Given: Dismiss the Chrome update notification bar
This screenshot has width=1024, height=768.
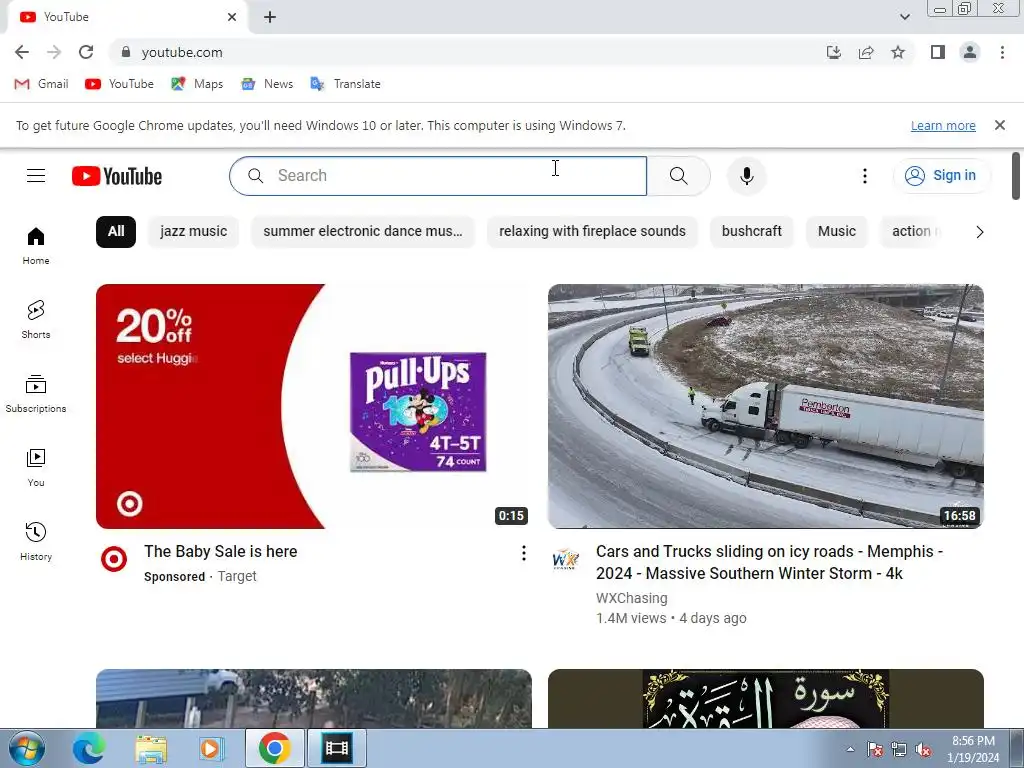Looking at the screenshot, I should pos(999,125).
